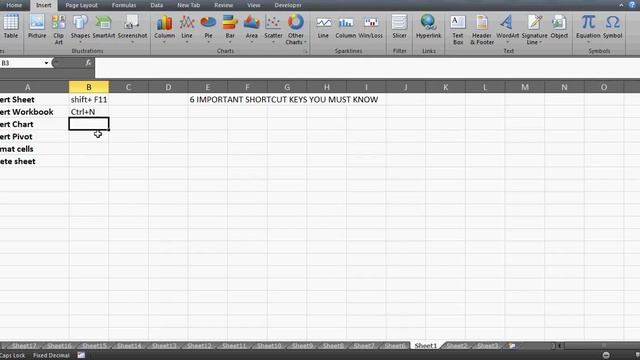Insert an Area chart
The width and height of the screenshot is (640, 360).
click(x=251, y=29)
